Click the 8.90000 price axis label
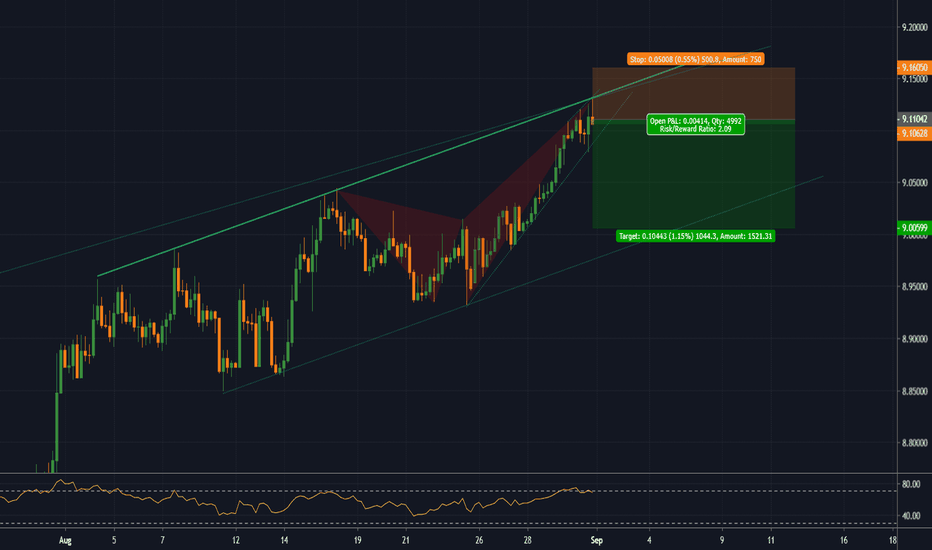This screenshot has width=932, height=550. click(x=914, y=339)
